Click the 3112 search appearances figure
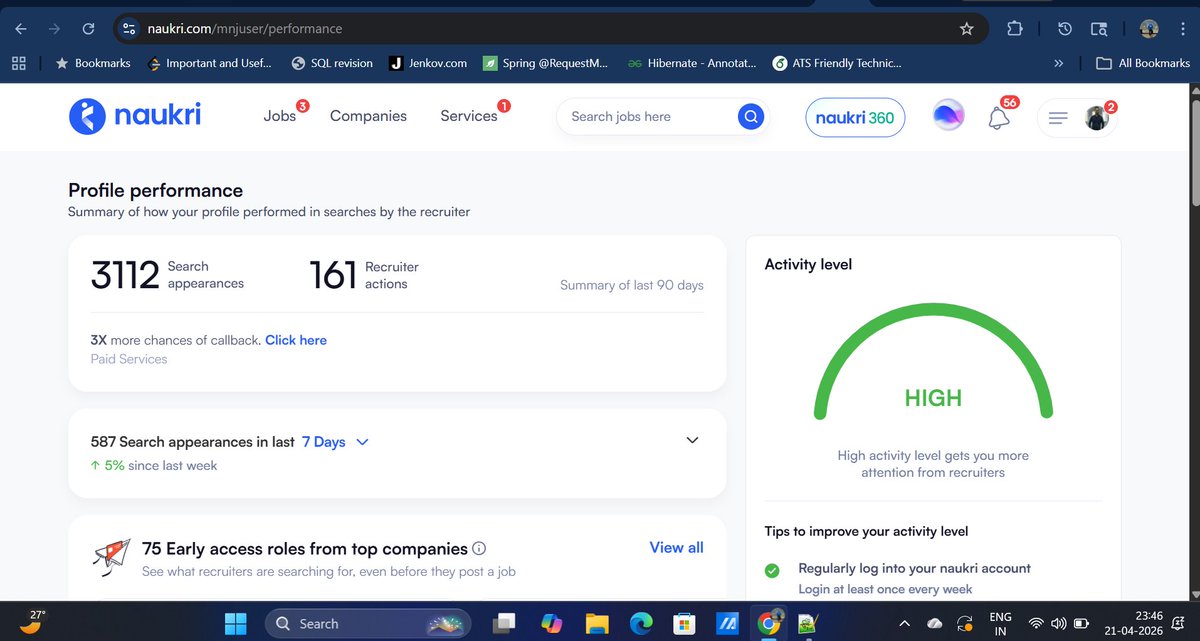 [x=125, y=275]
